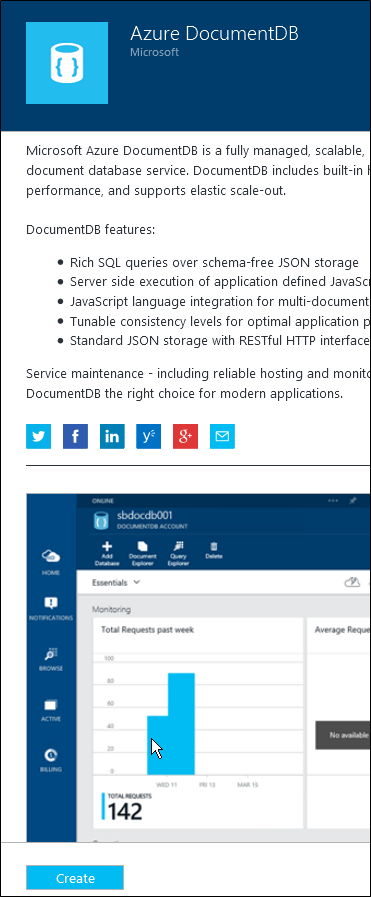The width and height of the screenshot is (371, 897).
Task: Open the ellipsis menu in preview header
Action: [333, 501]
